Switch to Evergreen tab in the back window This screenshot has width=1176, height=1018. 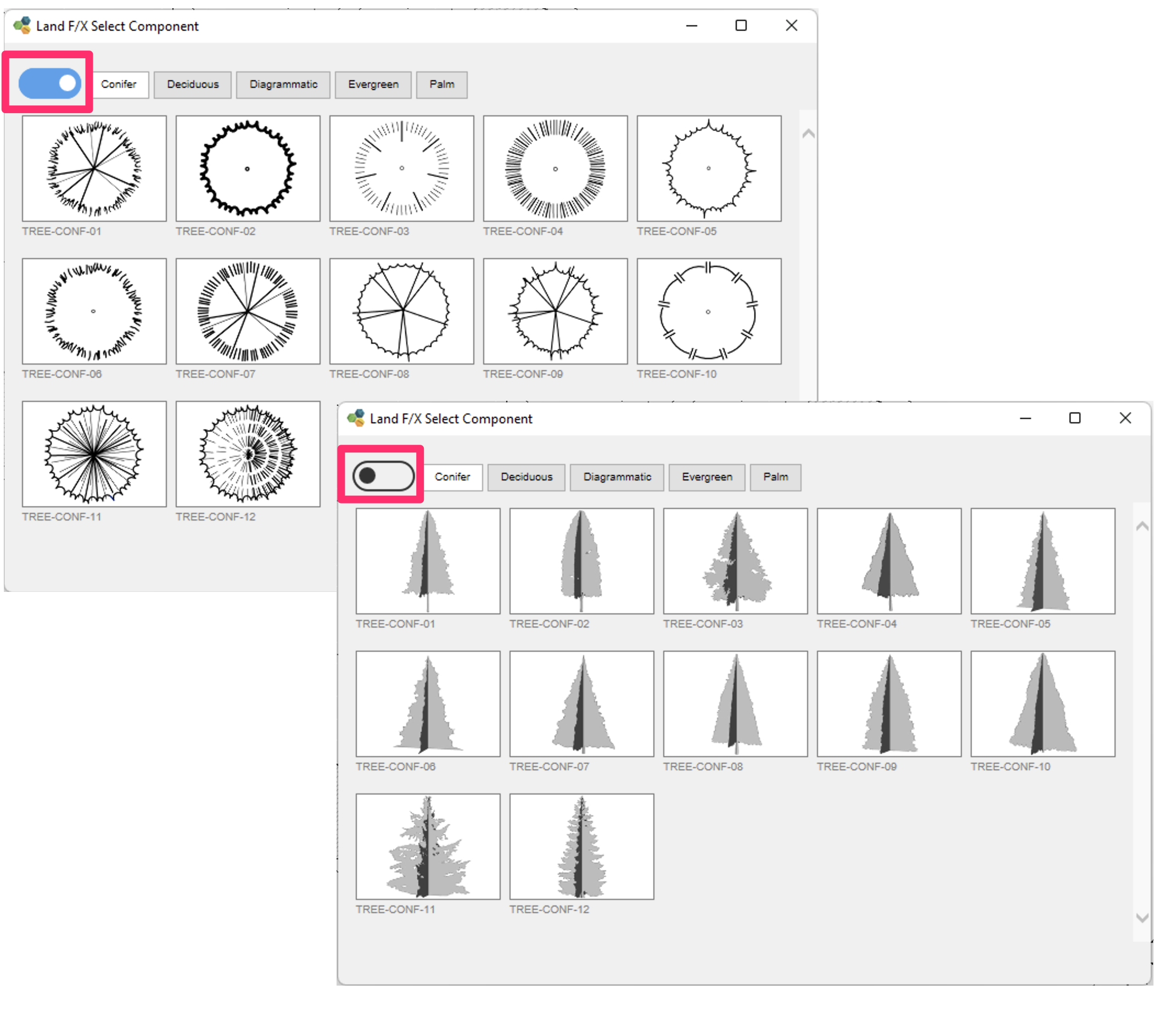(x=373, y=85)
